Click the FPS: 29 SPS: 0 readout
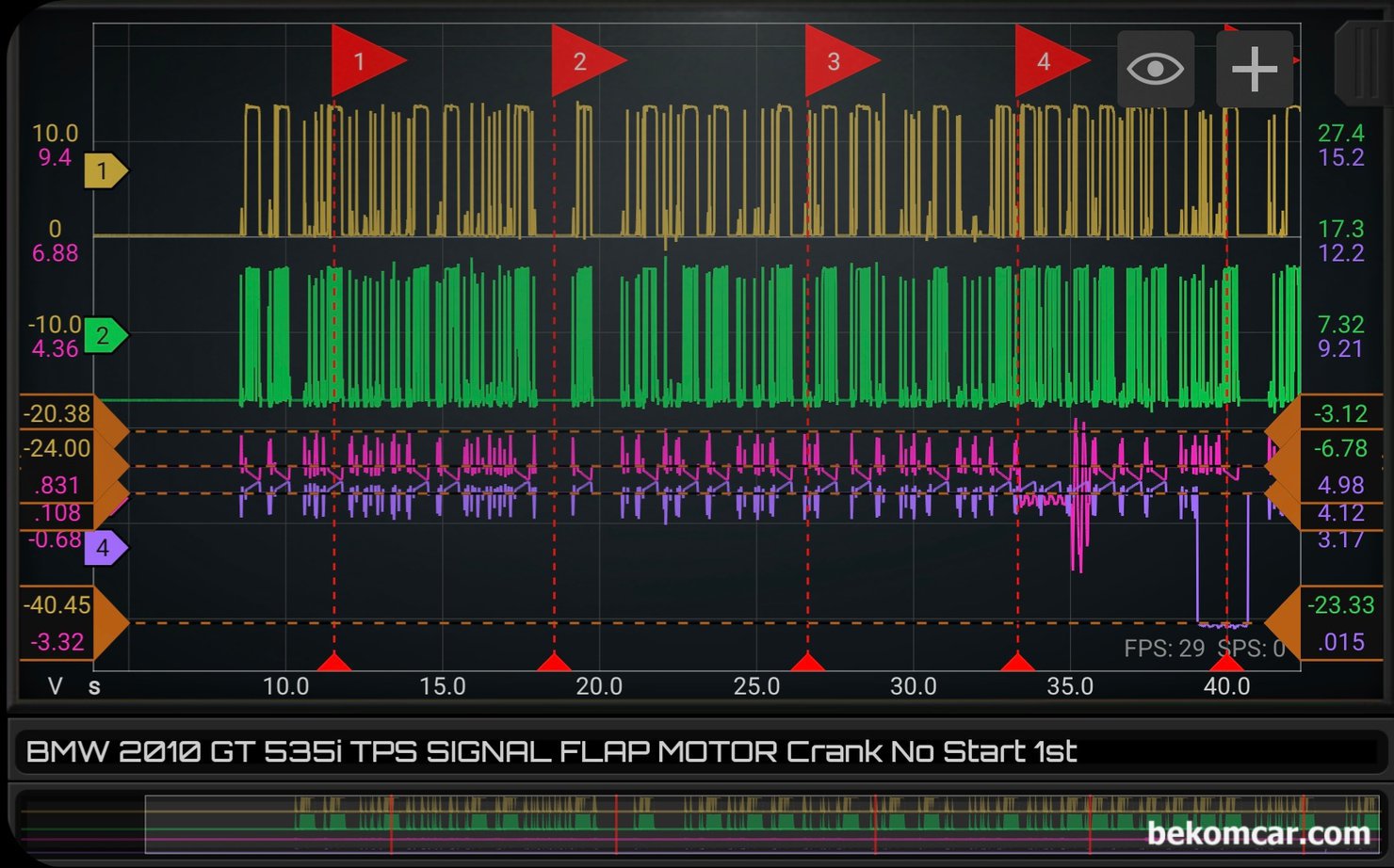Screen dimensions: 1394x868 point(1204,649)
